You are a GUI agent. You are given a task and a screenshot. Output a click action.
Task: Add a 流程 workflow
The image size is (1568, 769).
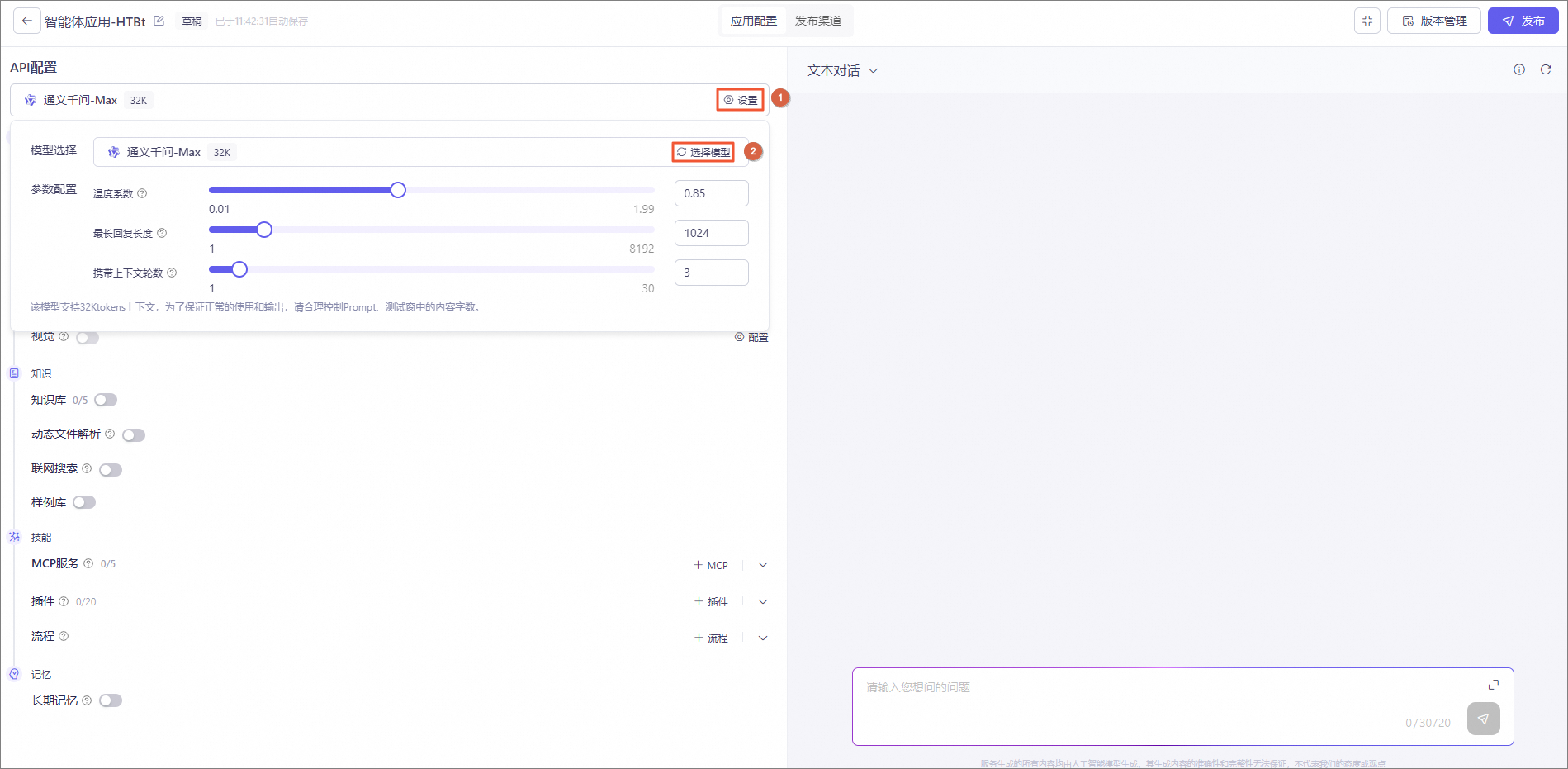(711, 638)
